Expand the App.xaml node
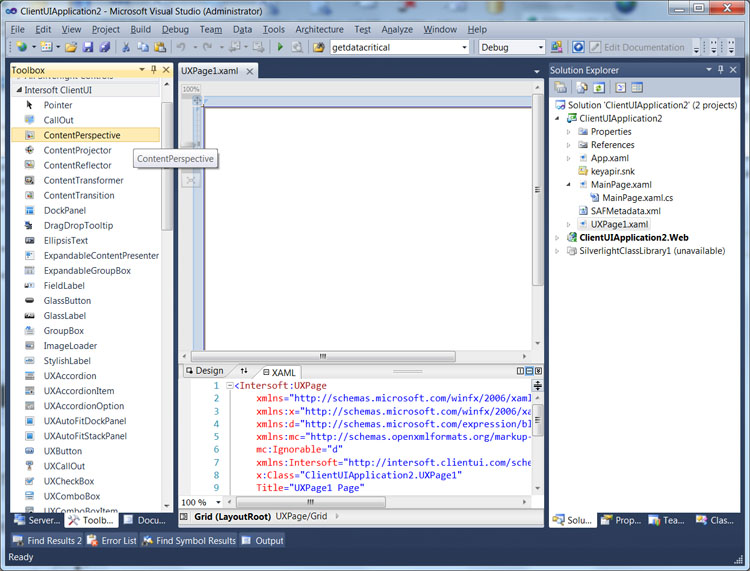This screenshot has height=571, width=750. pos(569,158)
